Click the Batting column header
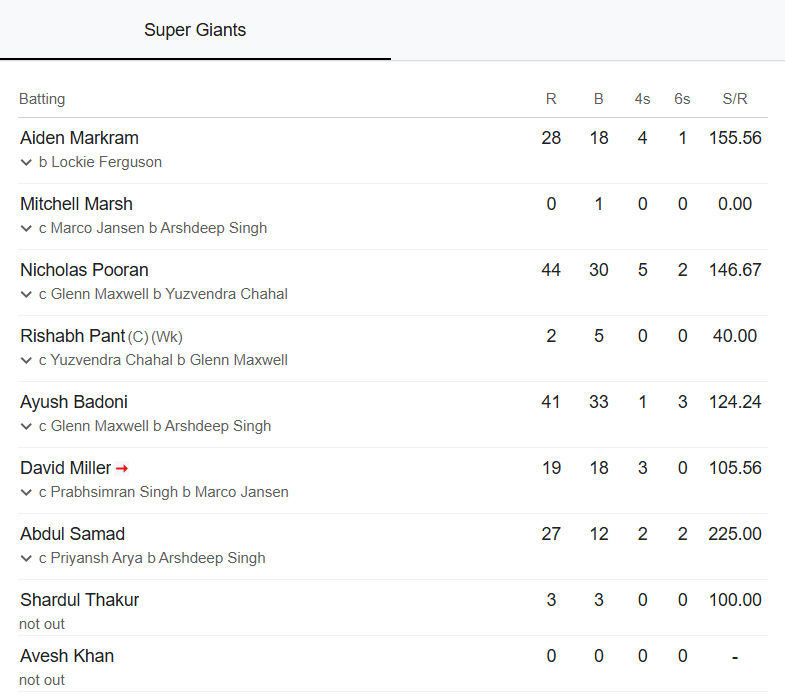This screenshot has width=785, height=700. tap(42, 99)
